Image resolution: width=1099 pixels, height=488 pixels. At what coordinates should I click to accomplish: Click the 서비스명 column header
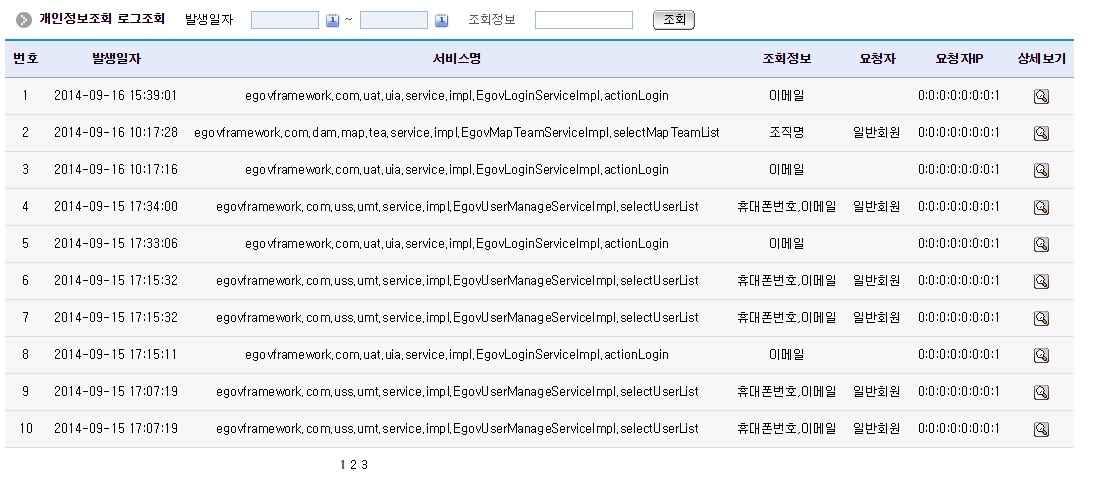(x=457, y=59)
